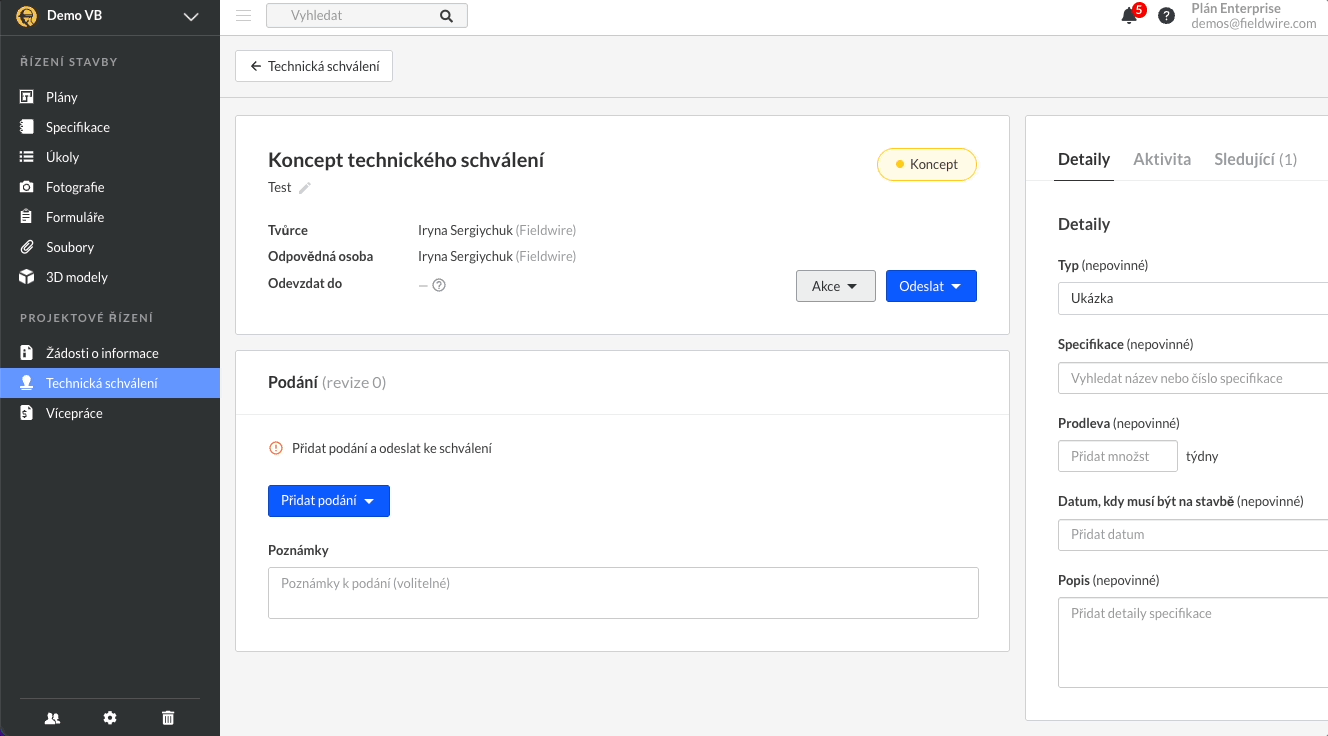Open the Plány icon in sidebar
This screenshot has width=1328, height=736.
(x=27, y=97)
